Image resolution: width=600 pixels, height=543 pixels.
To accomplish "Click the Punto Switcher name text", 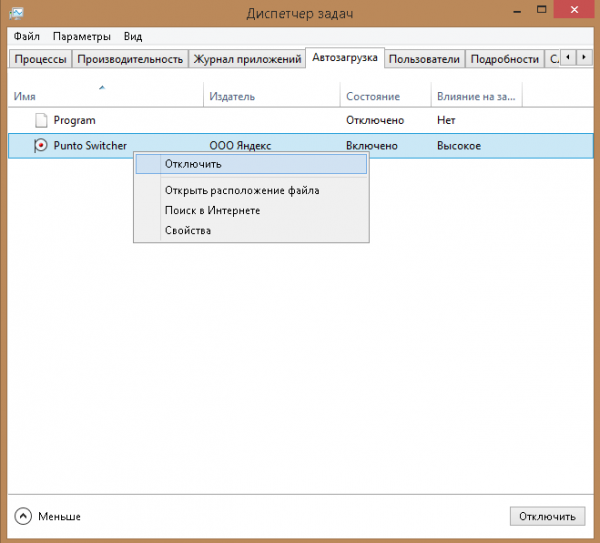I will [x=90, y=145].
